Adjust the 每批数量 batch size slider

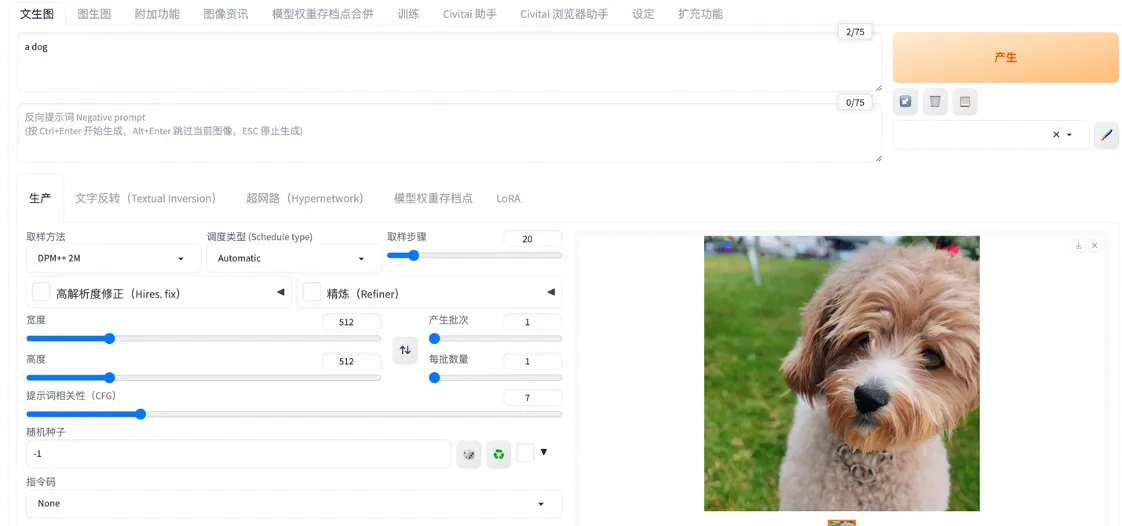pos(495,377)
